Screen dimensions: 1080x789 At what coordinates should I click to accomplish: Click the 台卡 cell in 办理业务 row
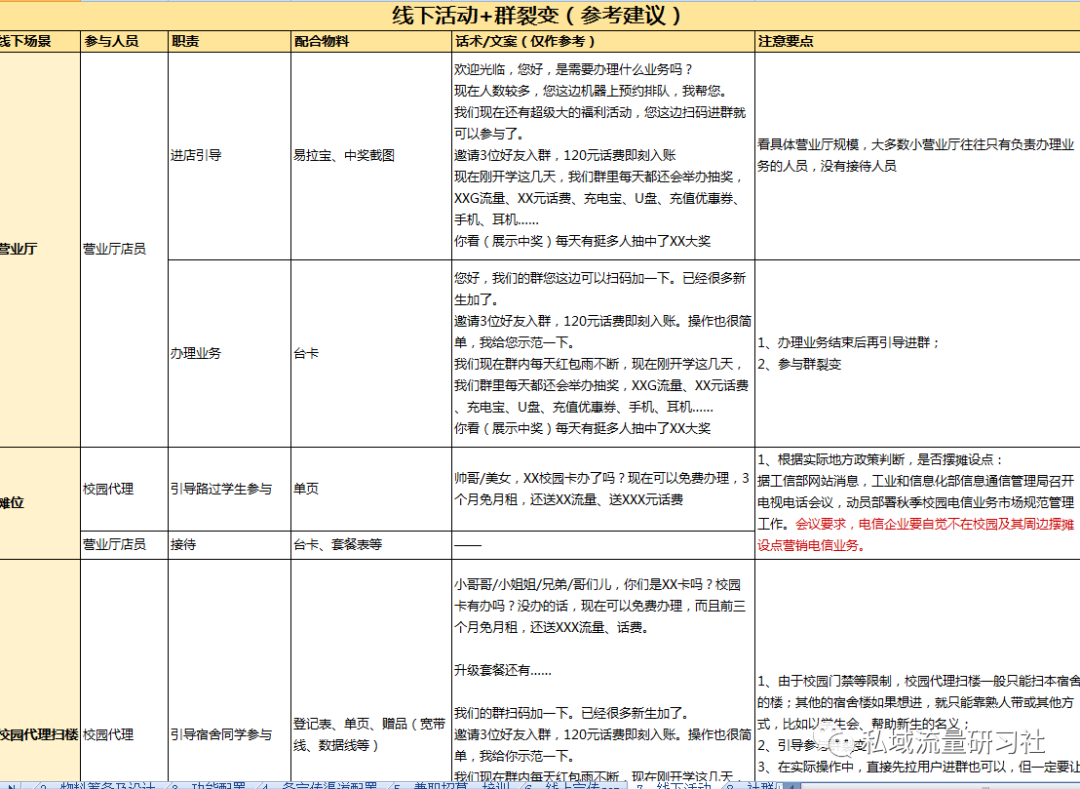tap(371, 354)
